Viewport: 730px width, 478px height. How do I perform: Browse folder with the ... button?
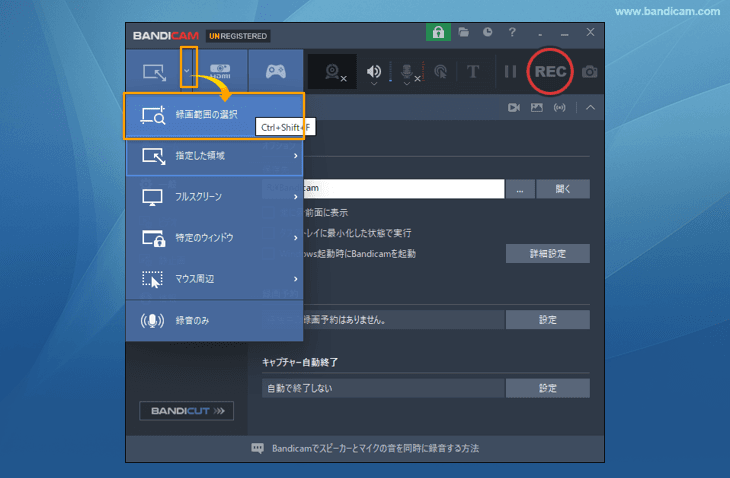(520, 189)
